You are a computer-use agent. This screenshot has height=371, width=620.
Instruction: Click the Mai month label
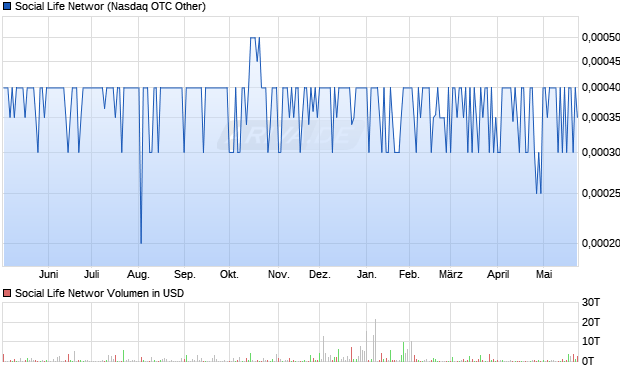(x=544, y=274)
